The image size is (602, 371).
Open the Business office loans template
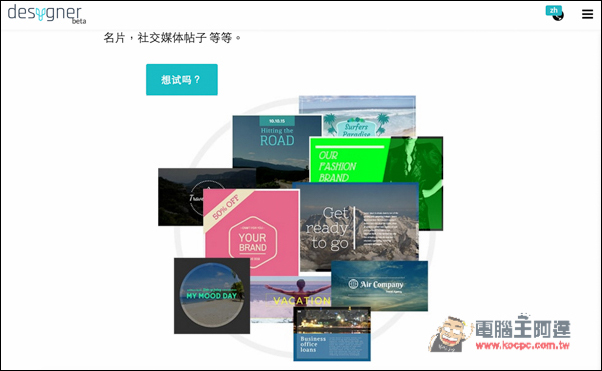coord(332,333)
